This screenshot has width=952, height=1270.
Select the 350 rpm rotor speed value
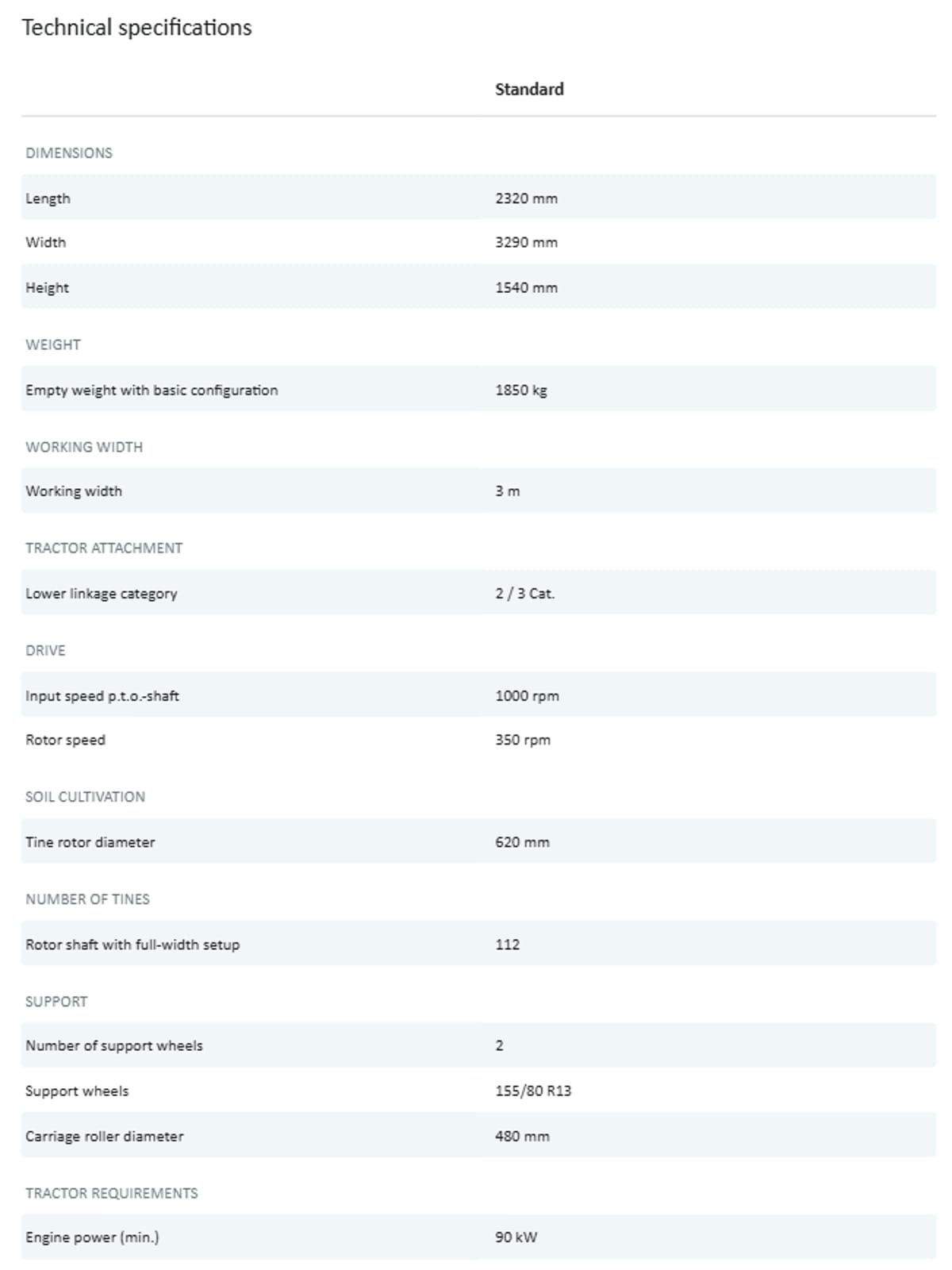pyautogui.click(x=523, y=740)
